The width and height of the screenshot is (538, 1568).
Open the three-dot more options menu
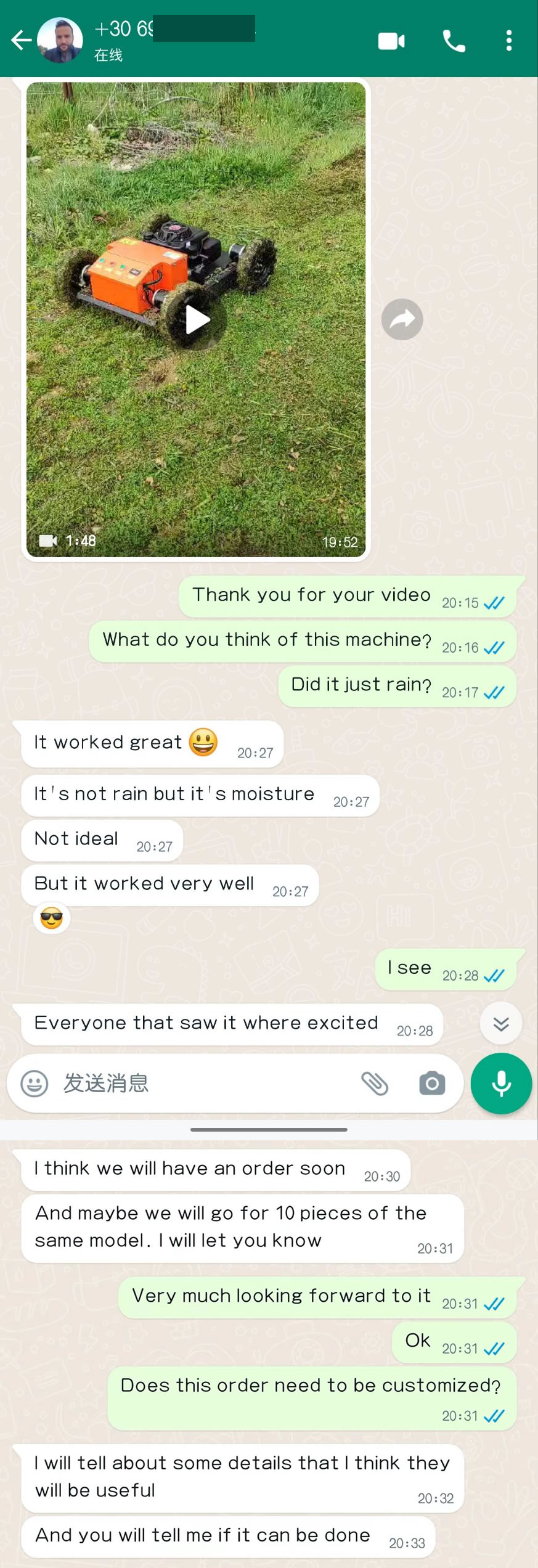pos(508,41)
